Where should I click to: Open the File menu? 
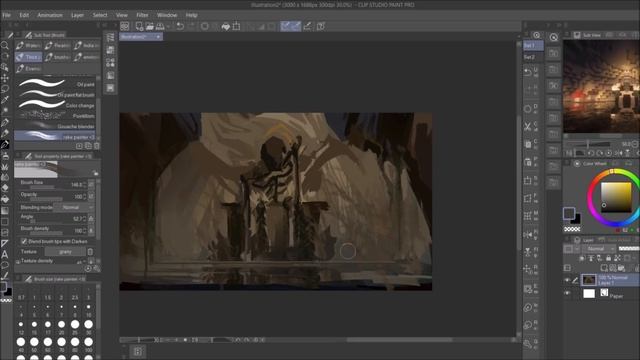pyautogui.click(x=7, y=15)
